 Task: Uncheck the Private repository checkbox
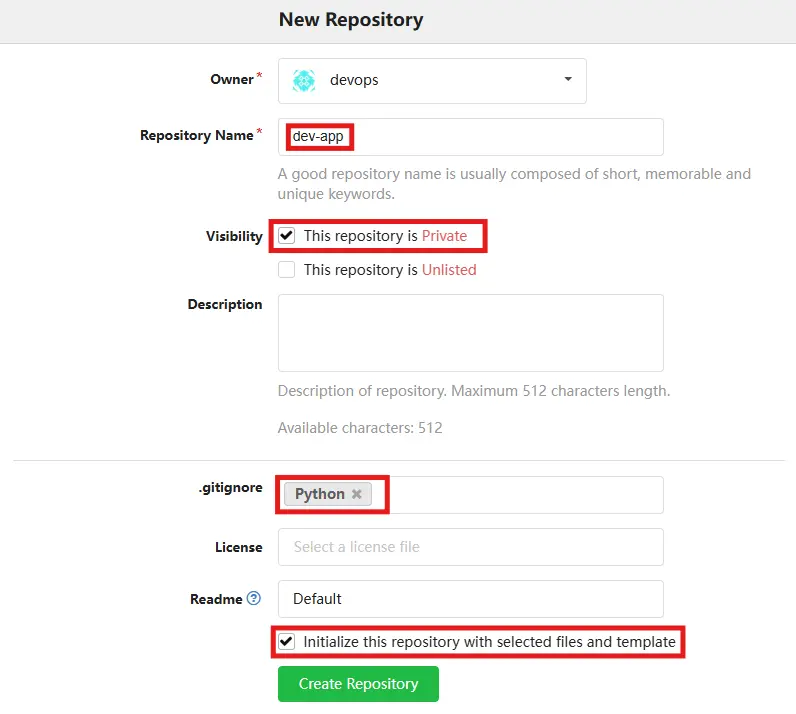[287, 236]
